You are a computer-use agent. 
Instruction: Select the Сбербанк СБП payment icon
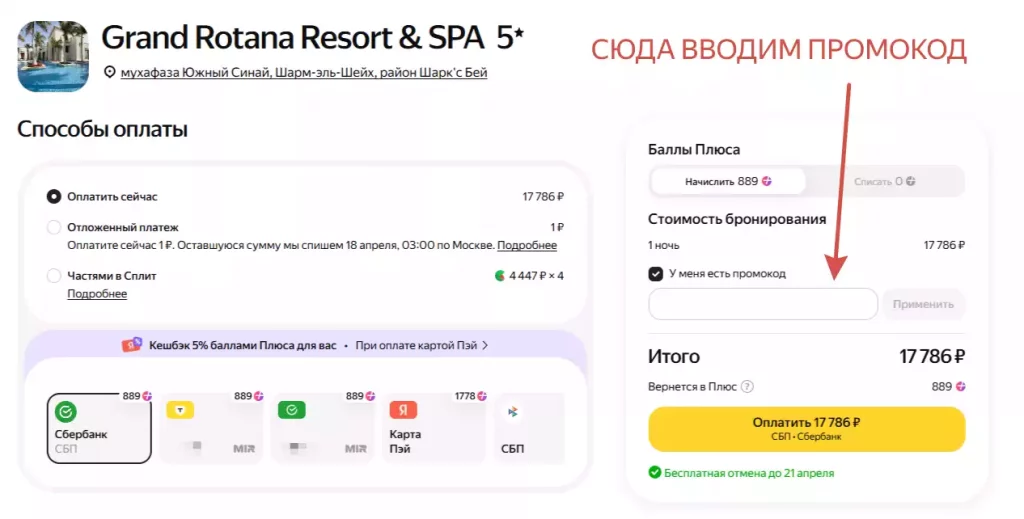[66, 411]
